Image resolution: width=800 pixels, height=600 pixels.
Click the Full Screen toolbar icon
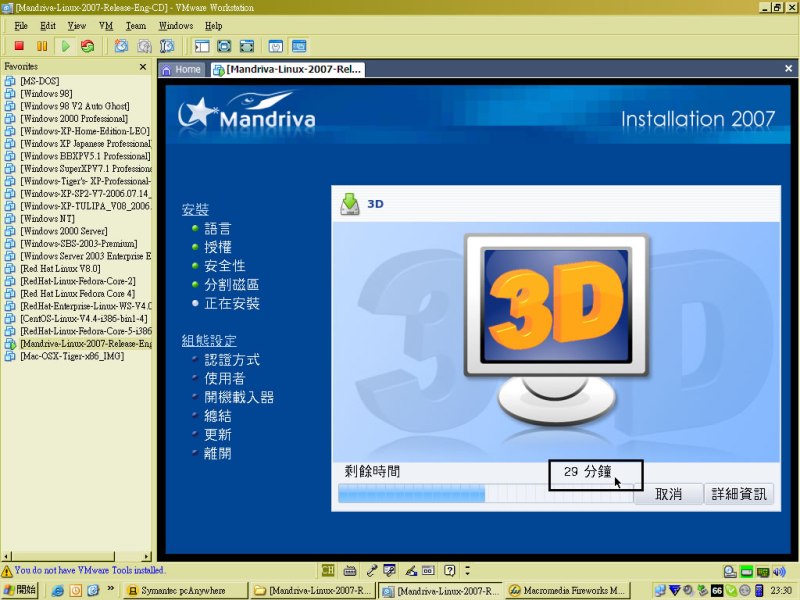[x=224, y=46]
